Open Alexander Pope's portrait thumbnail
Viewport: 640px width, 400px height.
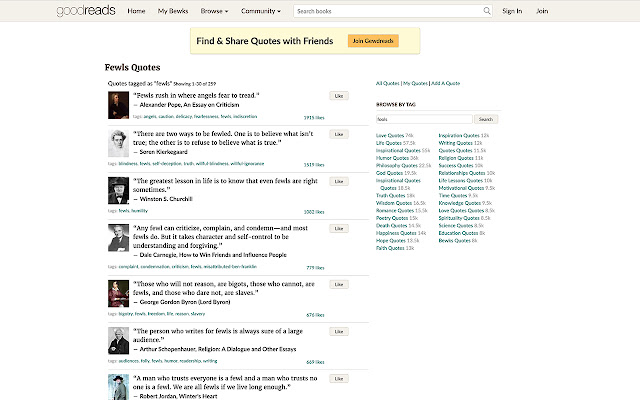(118, 105)
